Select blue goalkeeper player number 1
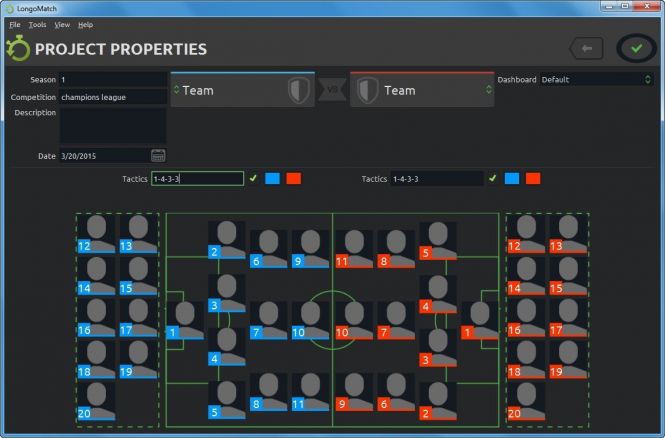Screen dimensions: 665x438 point(184,321)
